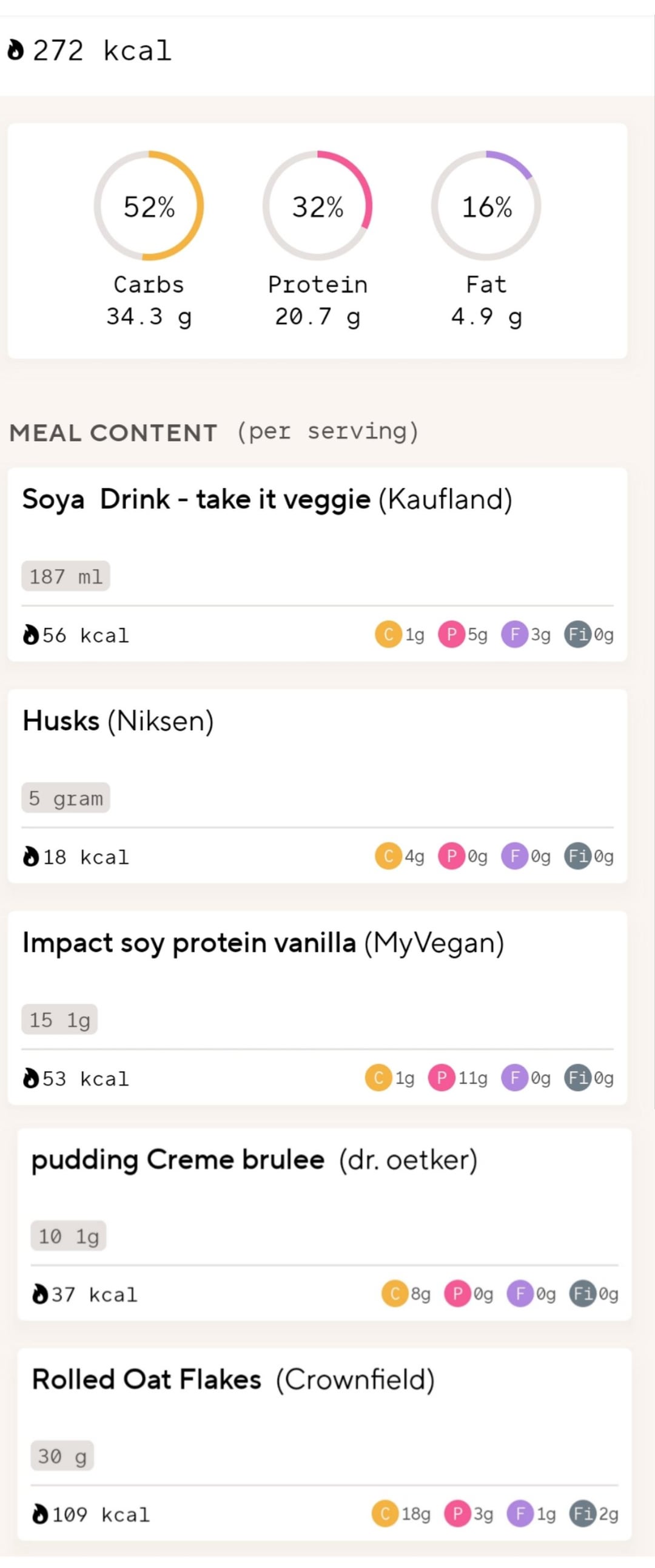
Task: Open the Husks (Niksen) item
Action: pos(118,721)
